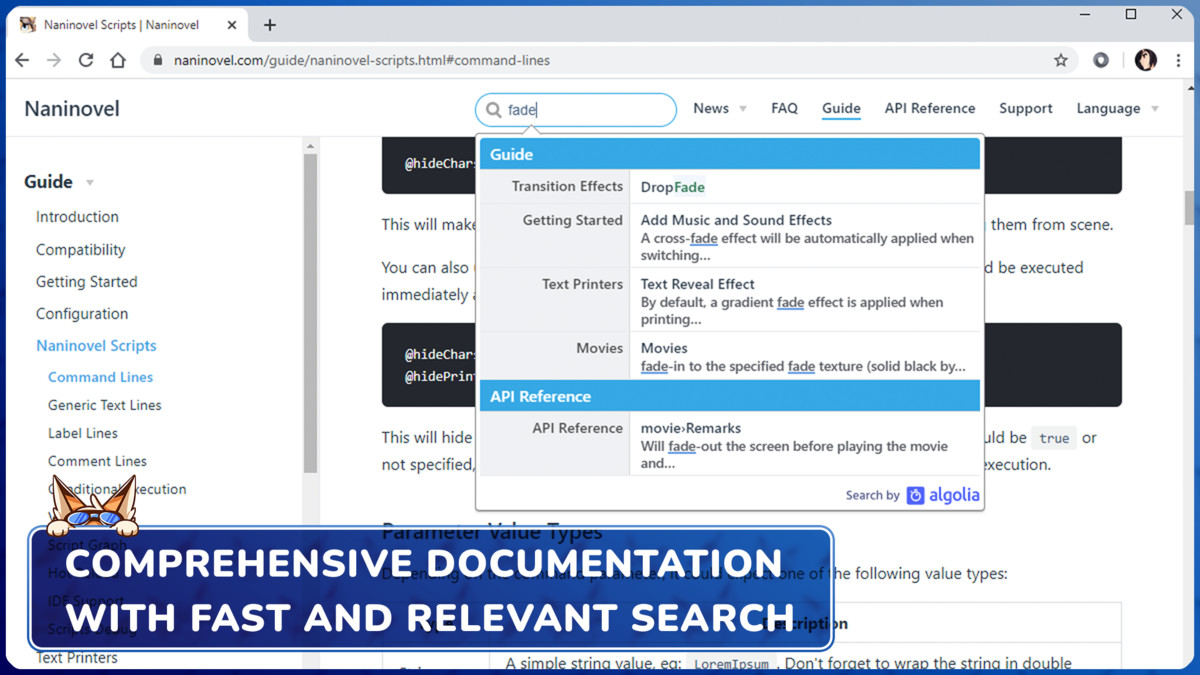Go to Generic Text Lines subsection
The width and height of the screenshot is (1200, 675).
(x=105, y=405)
